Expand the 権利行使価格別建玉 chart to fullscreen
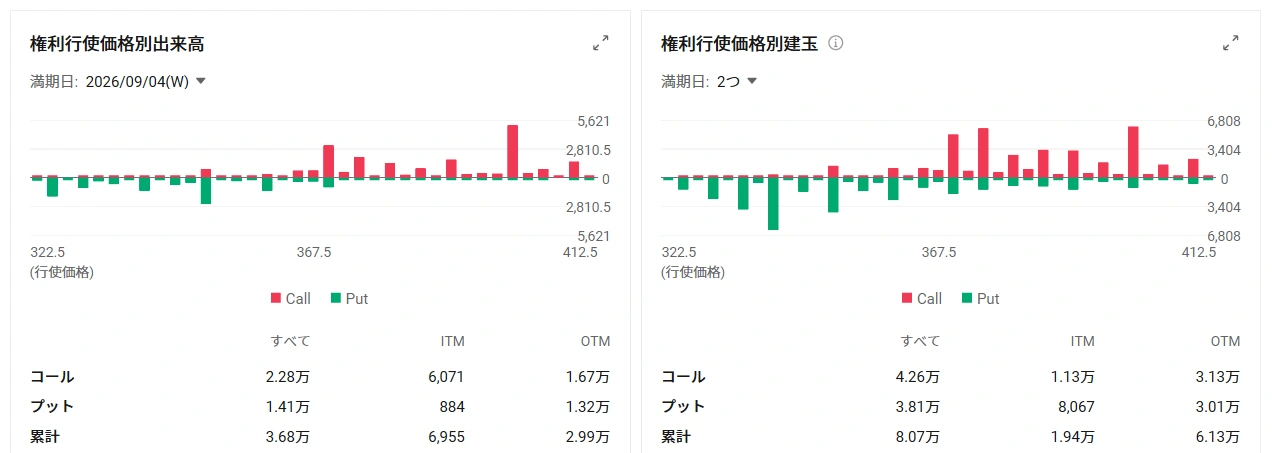1272x453 pixels. pos(1231,43)
